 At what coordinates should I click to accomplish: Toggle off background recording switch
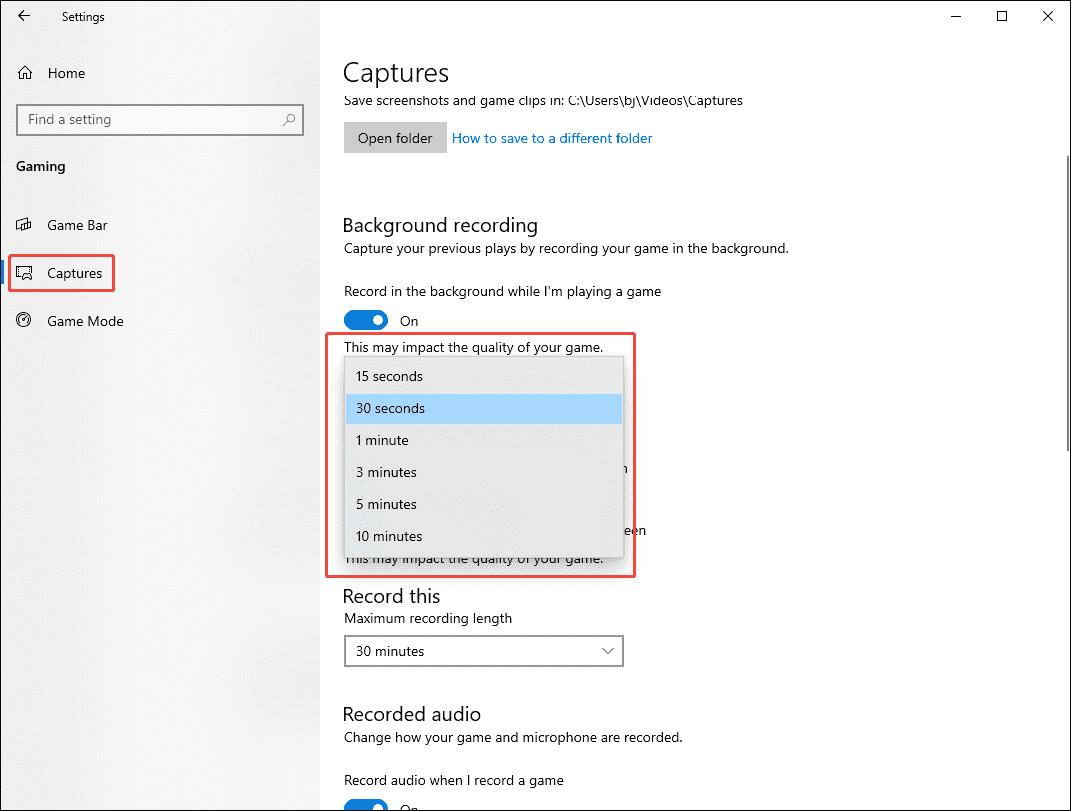365,320
